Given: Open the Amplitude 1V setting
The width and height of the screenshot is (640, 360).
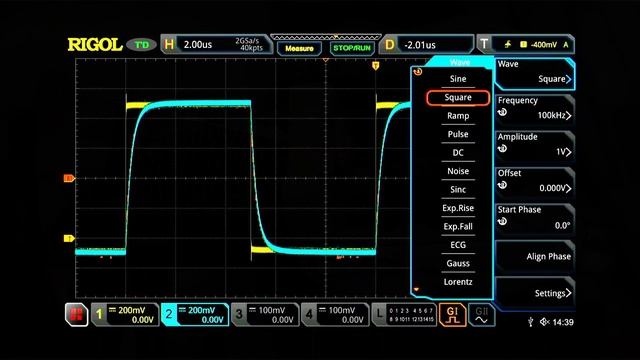Looking at the screenshot, I should tap(535, 146).
